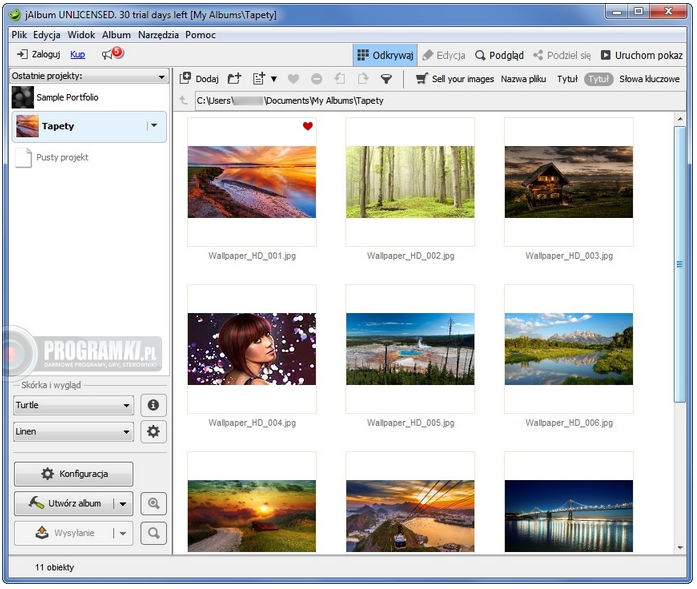
Task: Open the Widok menu
Action: 81,35
